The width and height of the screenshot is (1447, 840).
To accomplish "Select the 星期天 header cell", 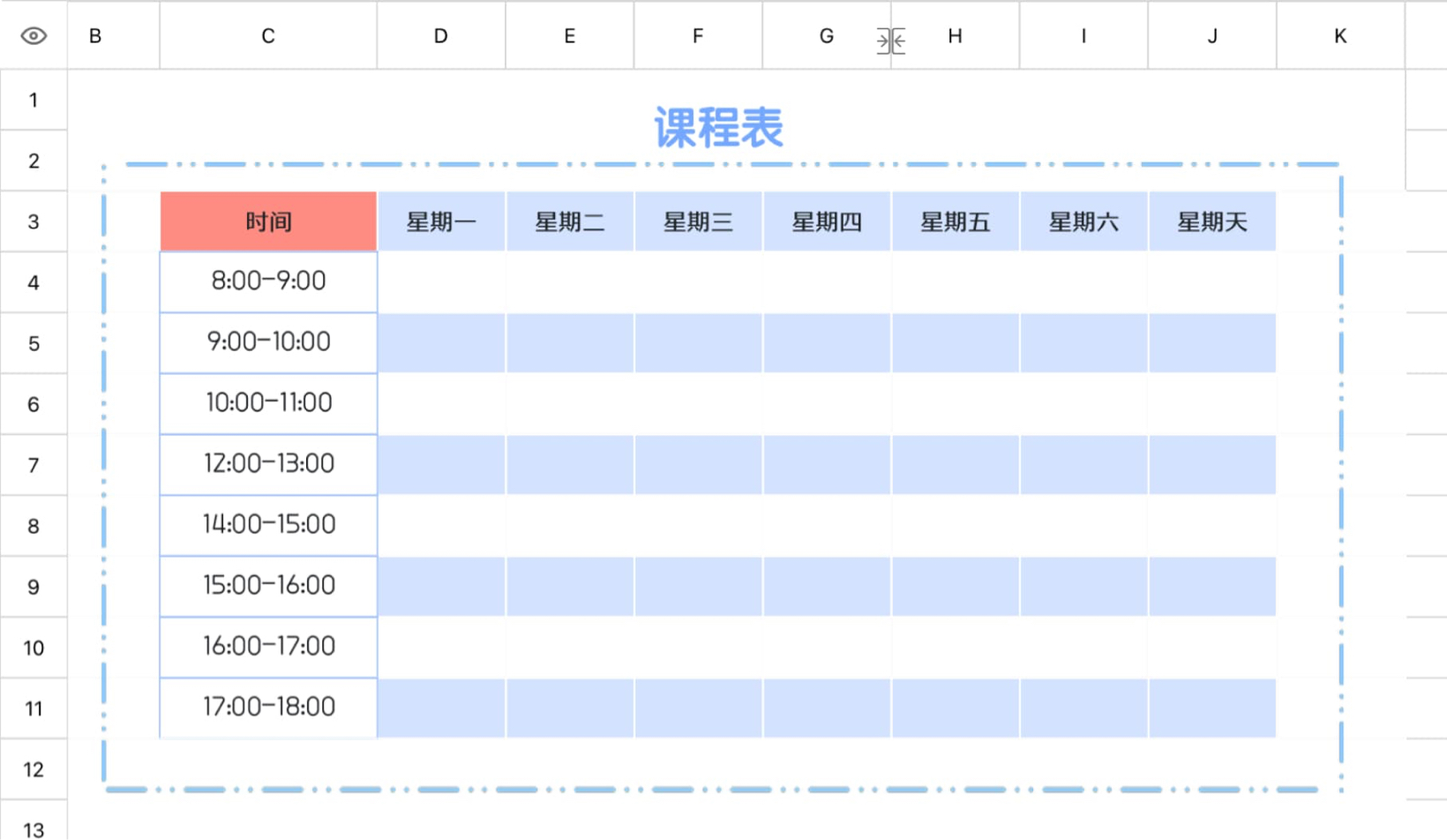I will (1212, 221).
